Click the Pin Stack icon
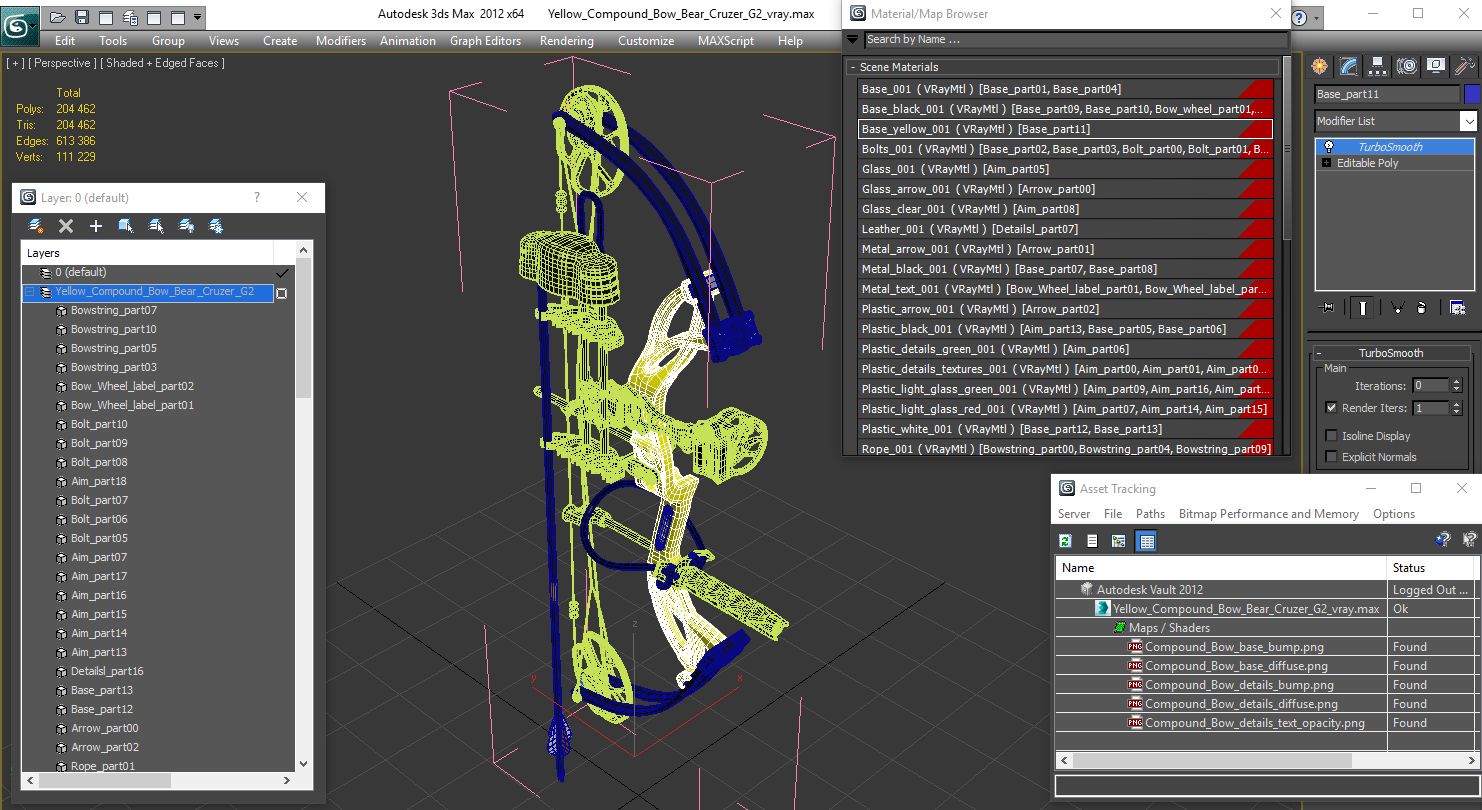The image size is (1482, 810). 1328,308
